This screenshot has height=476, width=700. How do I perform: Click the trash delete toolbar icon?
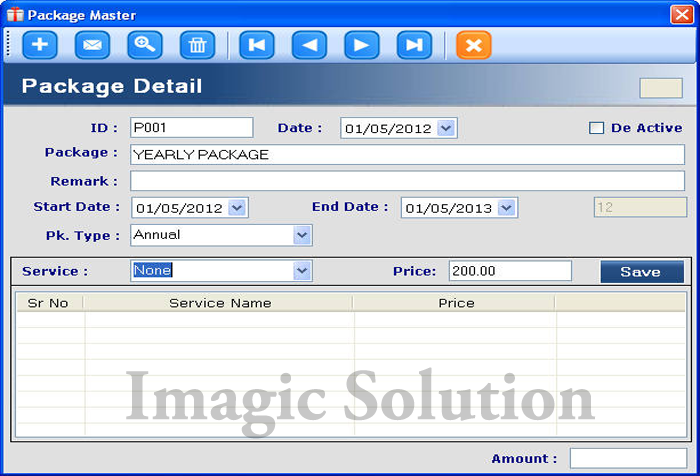click(197, 45)
